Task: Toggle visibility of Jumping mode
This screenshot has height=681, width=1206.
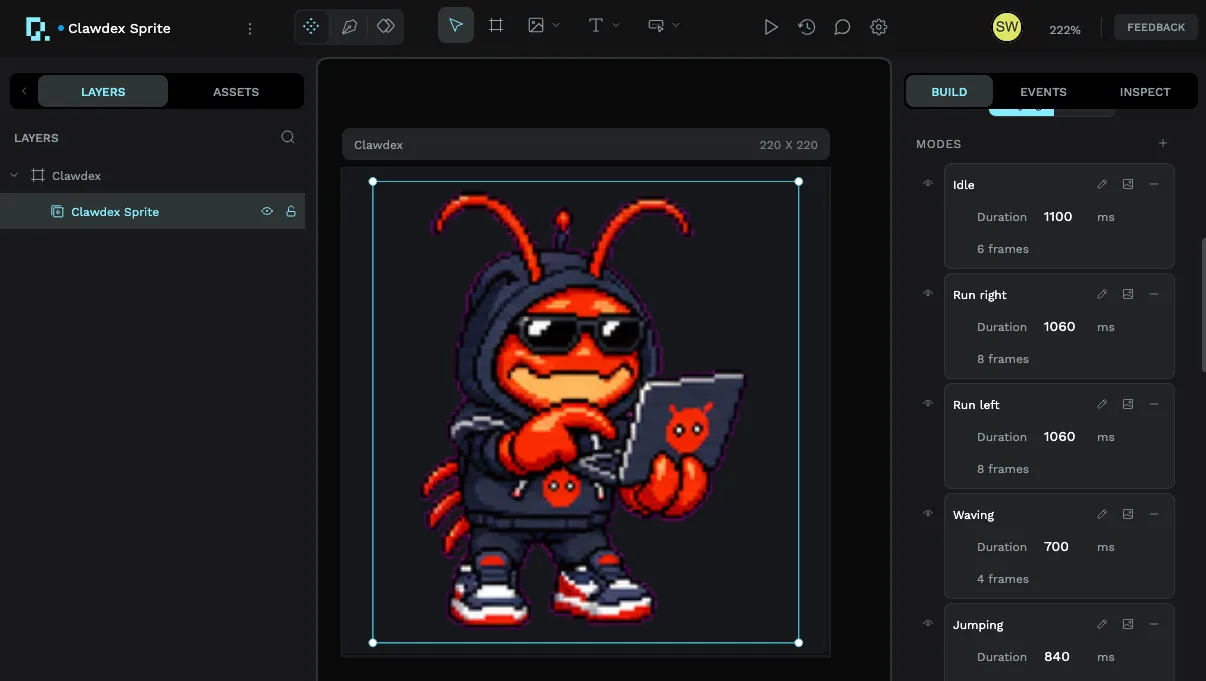Action: pyautogui.click(x=928, y=624)
